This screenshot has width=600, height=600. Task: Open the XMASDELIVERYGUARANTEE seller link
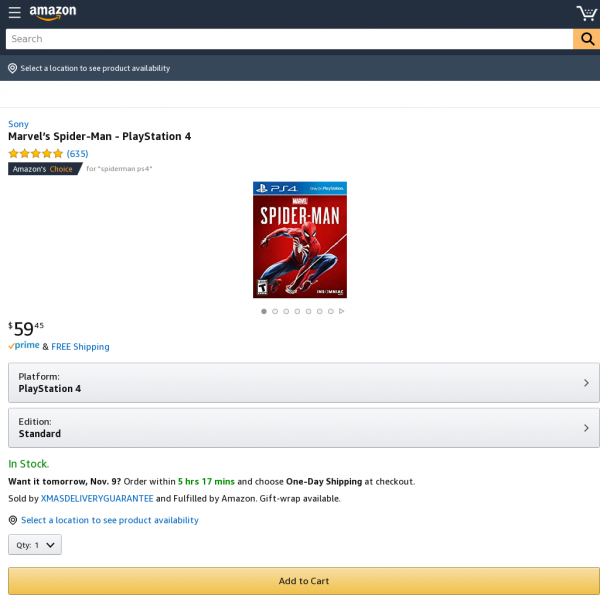pyautogui.click(x=97, y=499)
